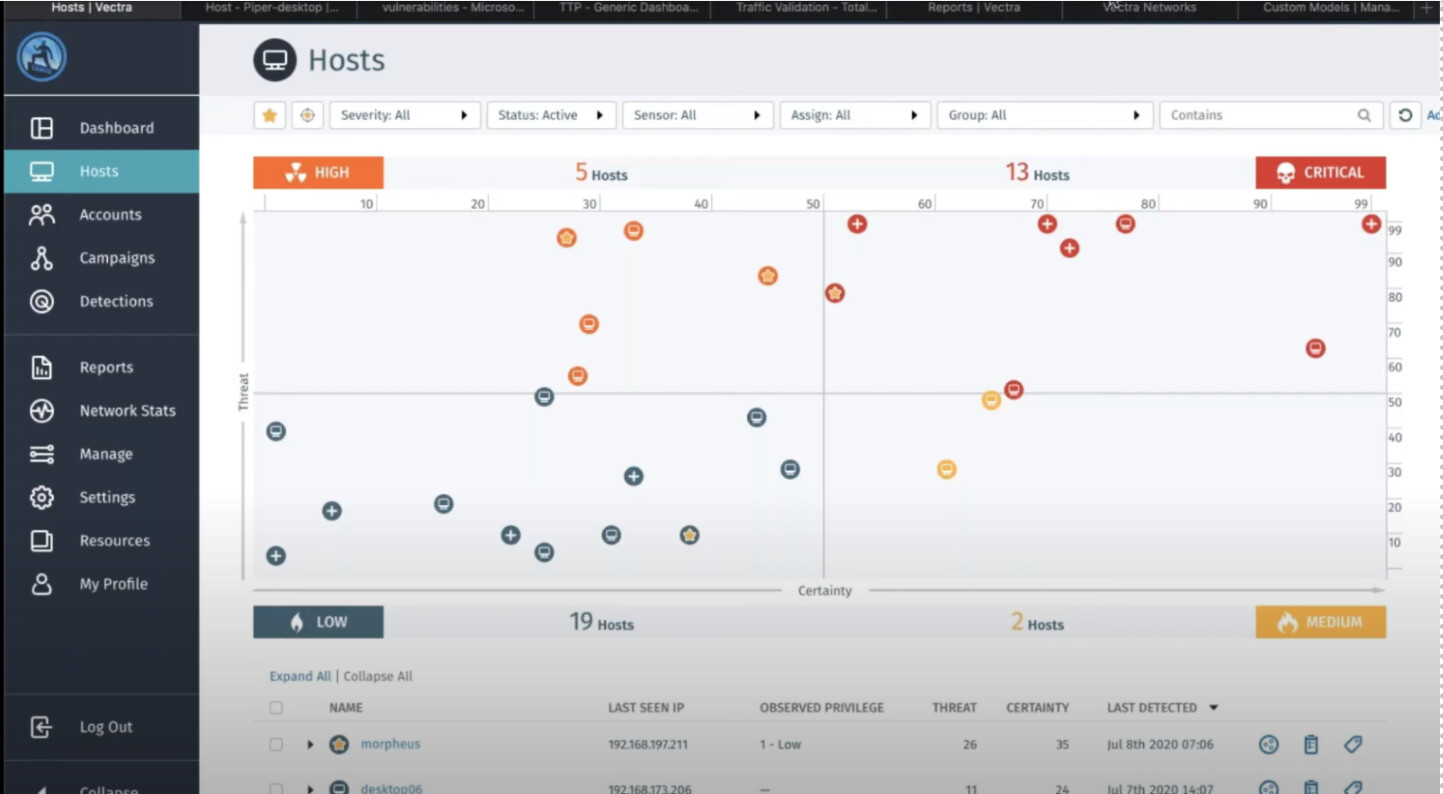Select yellow medium dot near threat 50
1443x794 pixels.
[991, 400]
